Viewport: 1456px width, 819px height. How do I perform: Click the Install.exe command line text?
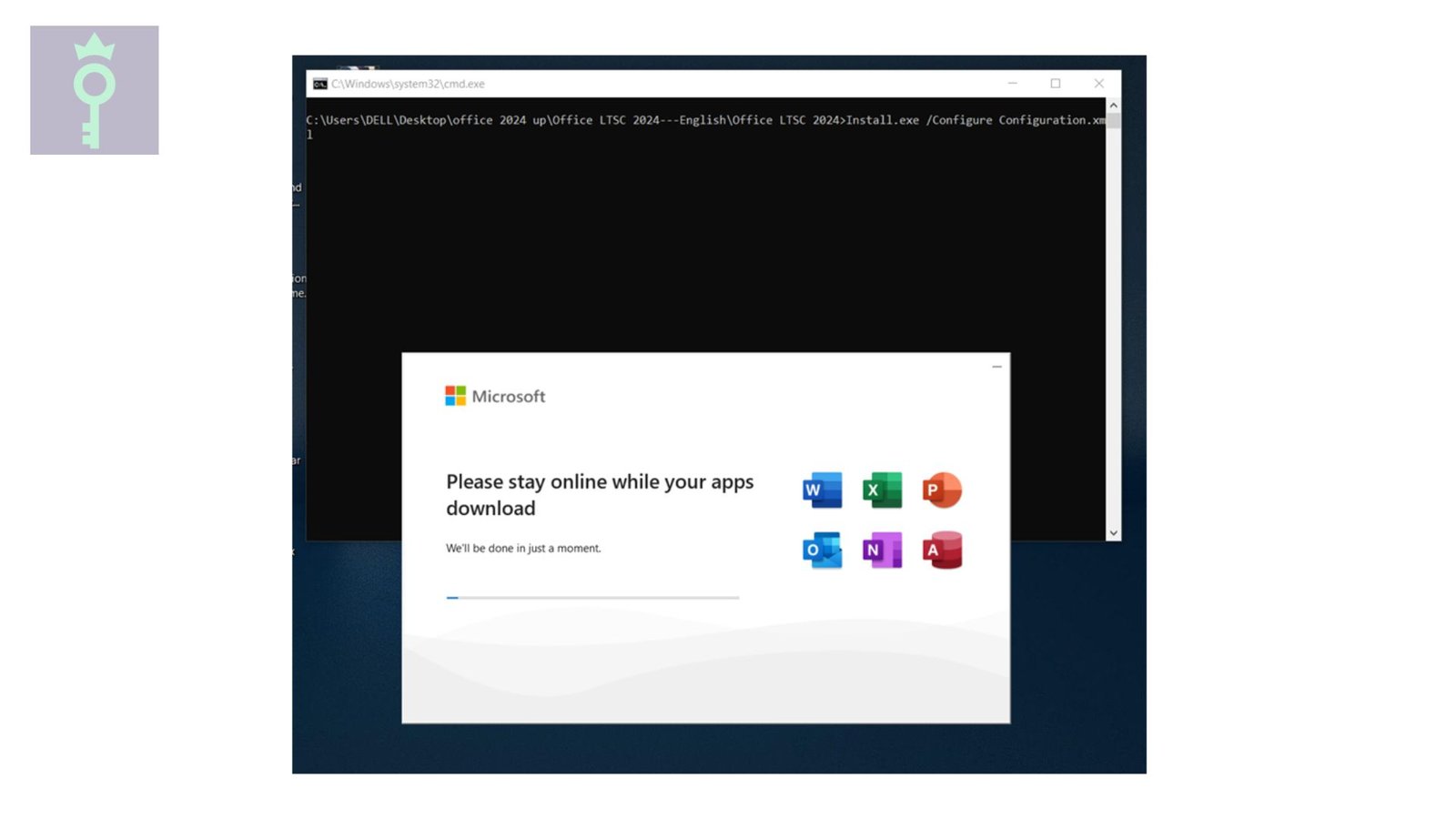pyautogui.click(x=880, y=119)
